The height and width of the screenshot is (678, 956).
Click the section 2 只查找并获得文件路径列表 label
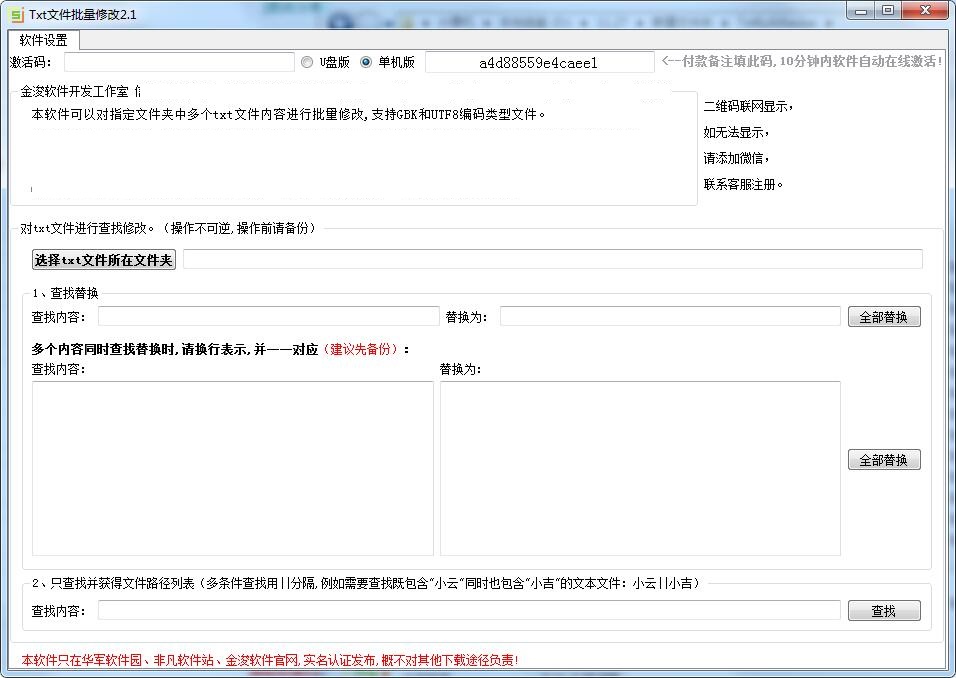click(x=366, y=583)
